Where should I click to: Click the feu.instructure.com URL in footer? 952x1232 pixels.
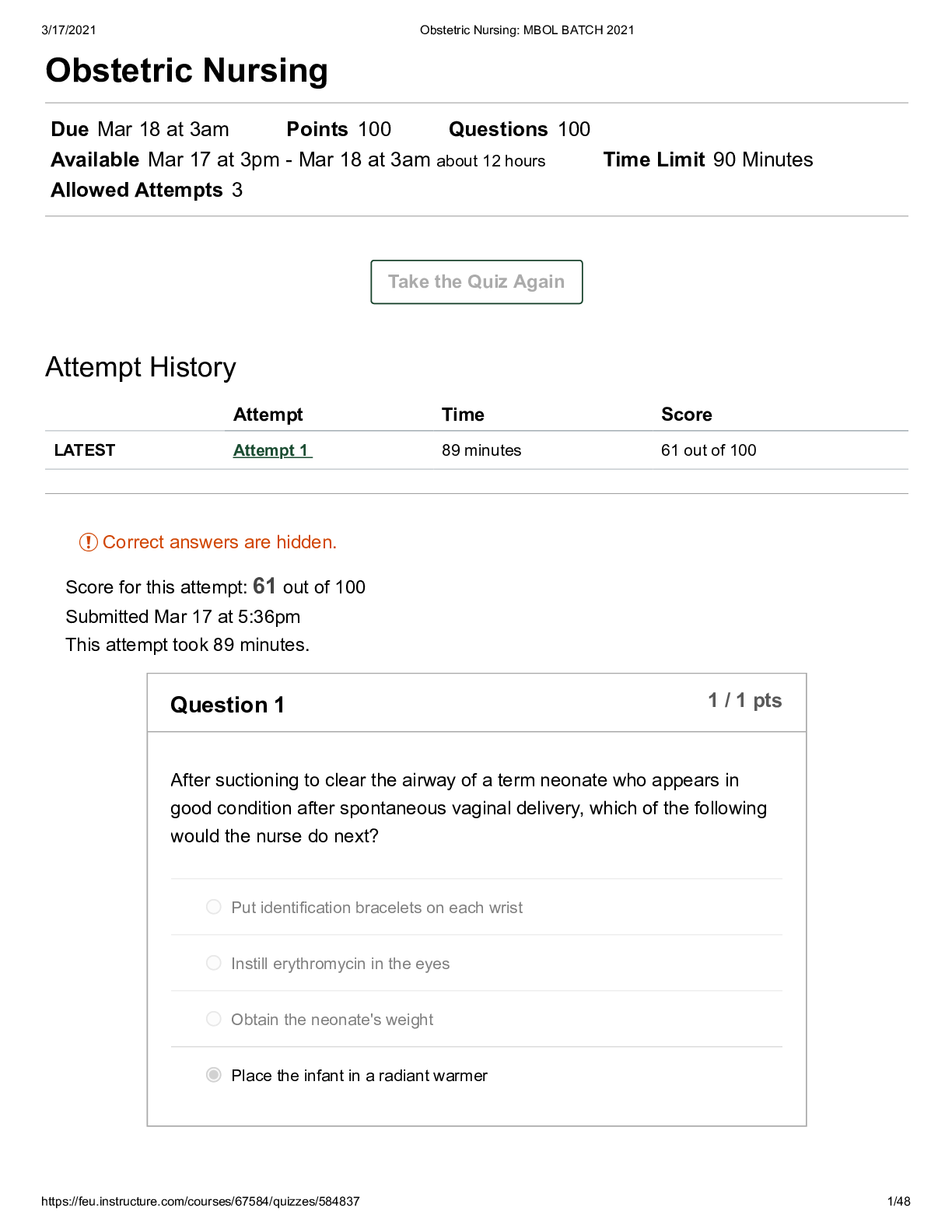coord(201,1202)
